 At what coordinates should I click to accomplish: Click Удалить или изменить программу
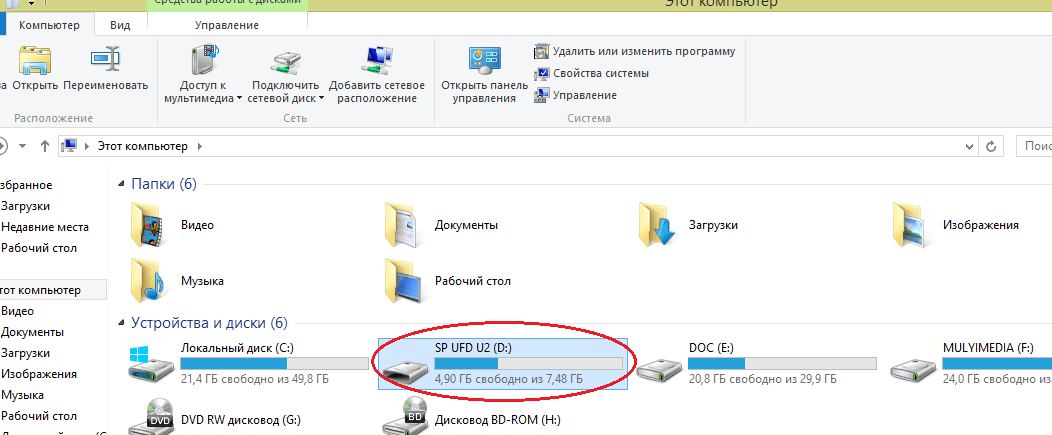635,51
